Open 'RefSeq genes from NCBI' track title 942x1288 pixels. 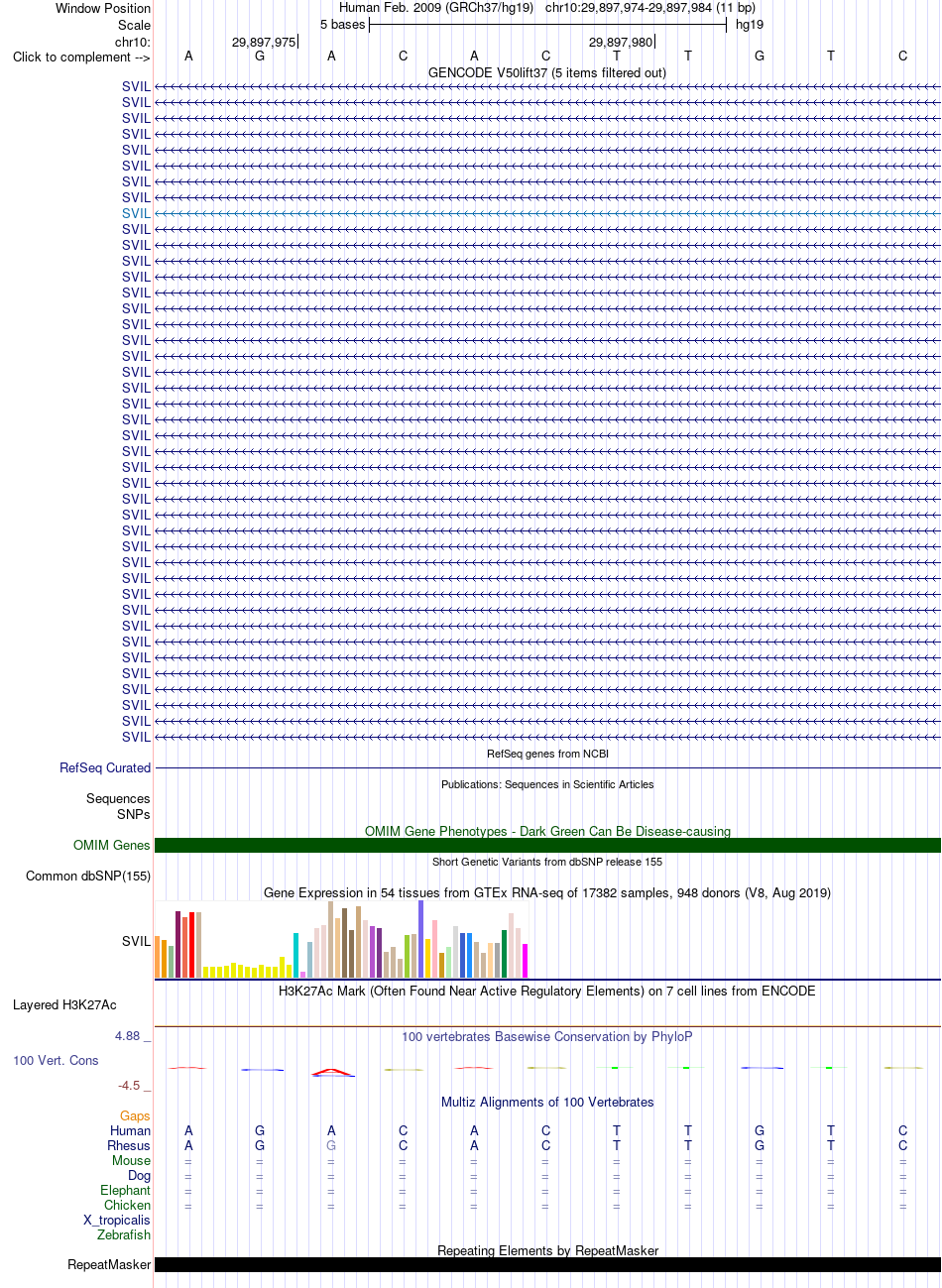click(x=547, y=754)
